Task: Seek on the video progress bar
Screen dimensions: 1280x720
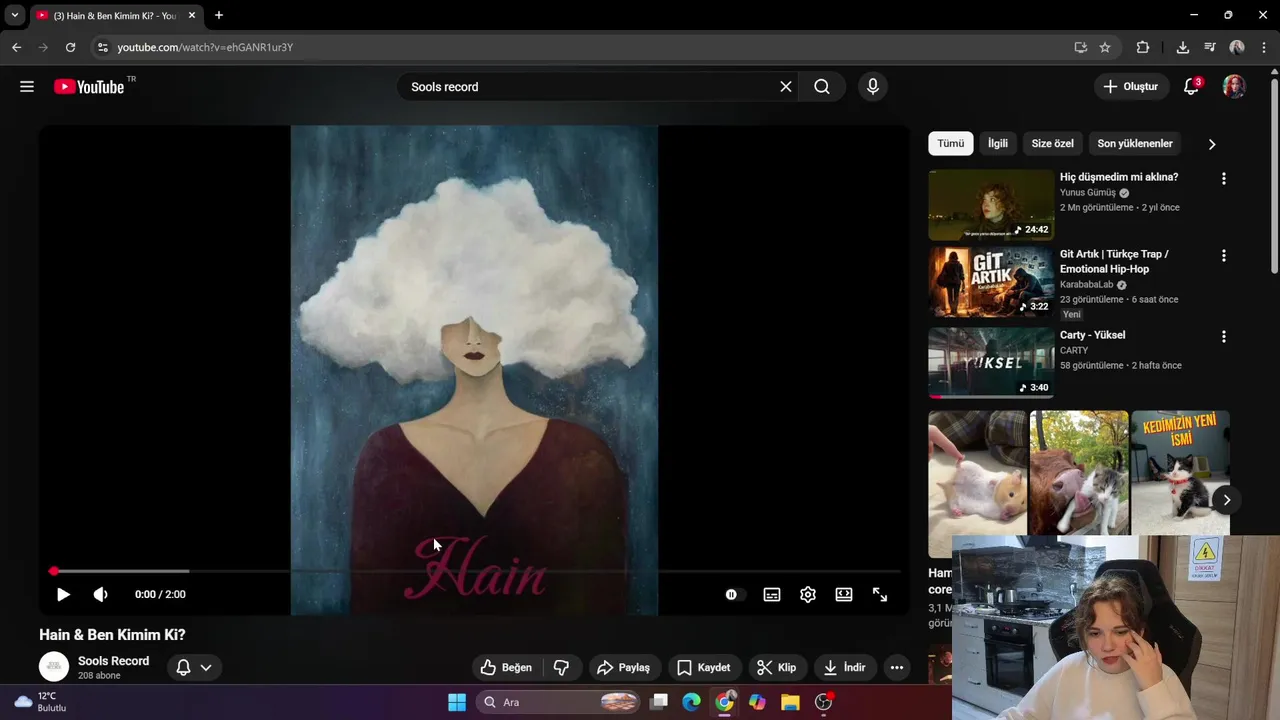Action: (475, 571)
